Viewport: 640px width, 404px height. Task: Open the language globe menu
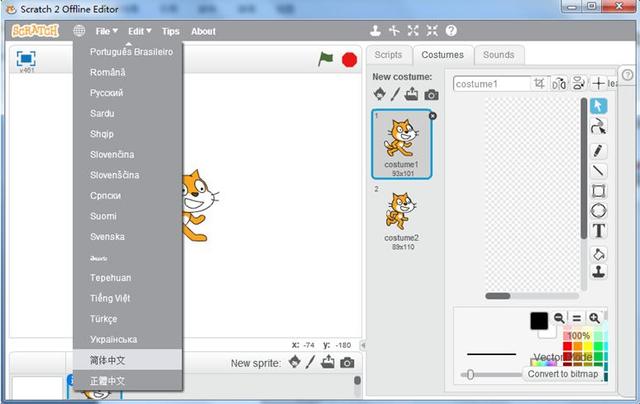coord(79,31)
